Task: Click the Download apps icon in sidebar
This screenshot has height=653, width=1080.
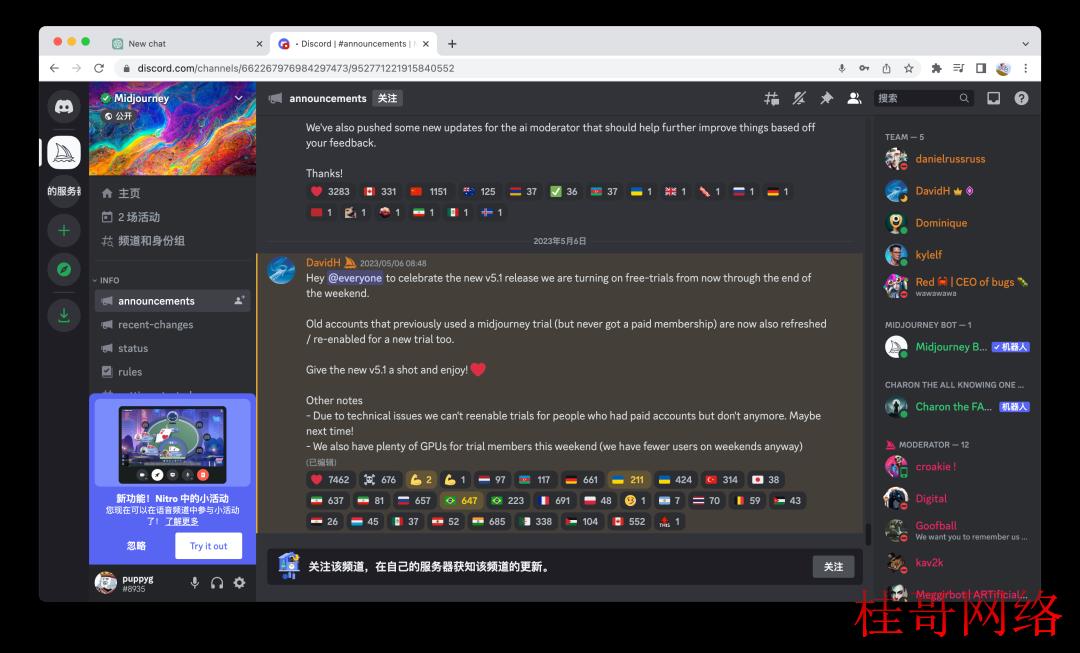Action: pyautogui.click(x=64, y=315)
